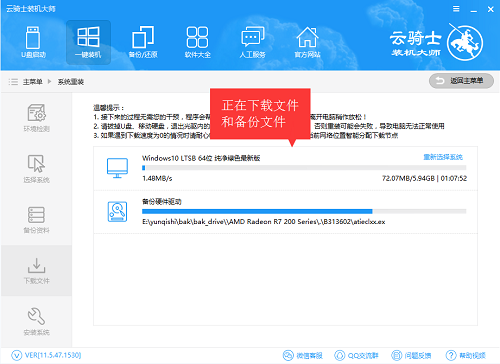
Task: Select the 选择系统 step in sidebar
Action: point(36,169)
